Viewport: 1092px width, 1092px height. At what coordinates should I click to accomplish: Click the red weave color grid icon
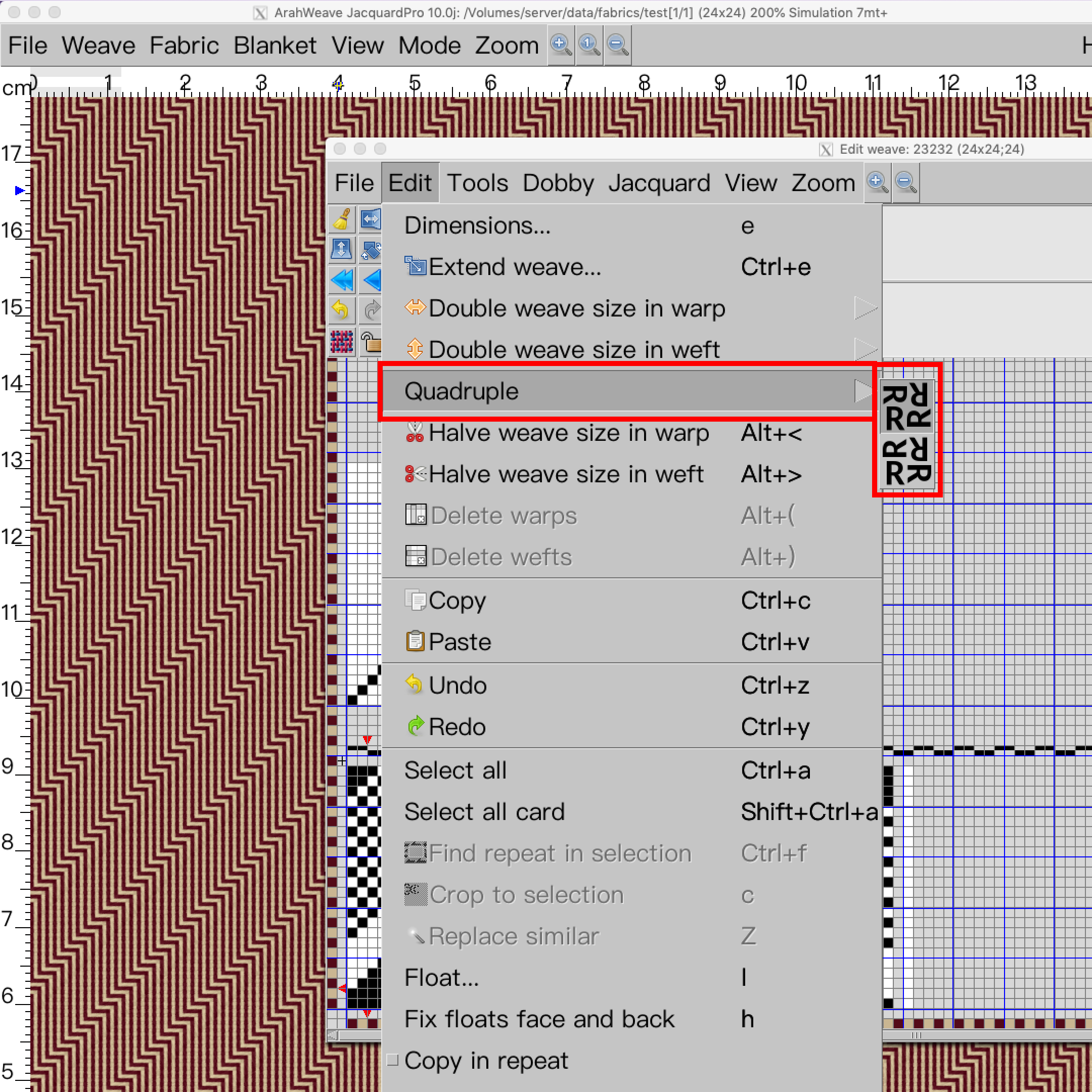[342, 342]
